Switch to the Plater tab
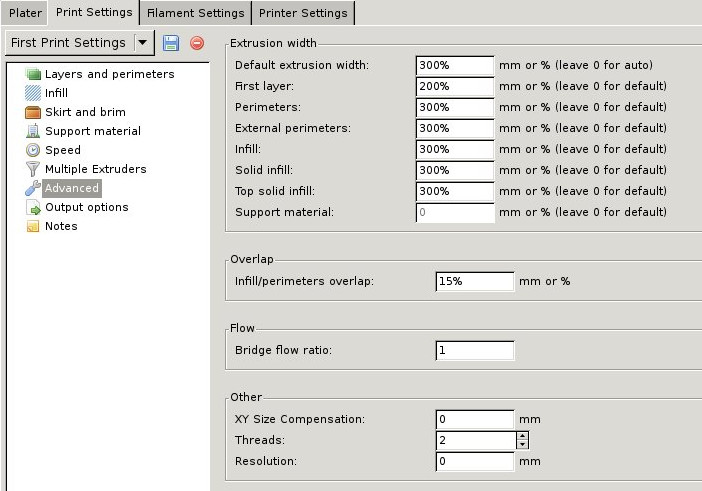702x491 pixels. (25, 13)
